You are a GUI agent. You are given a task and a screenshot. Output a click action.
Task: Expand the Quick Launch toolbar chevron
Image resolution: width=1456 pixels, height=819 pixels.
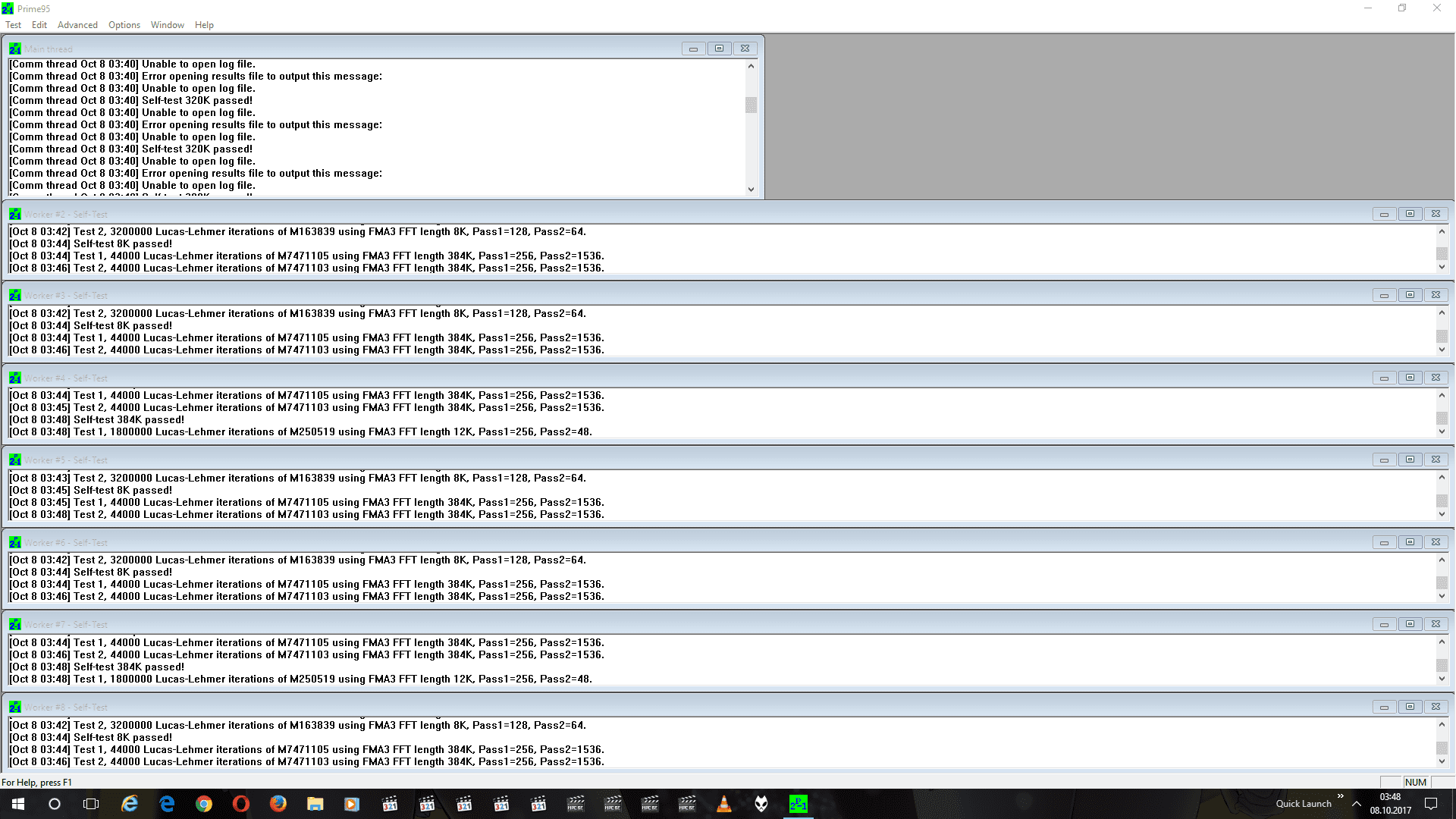tap(1340, 796)
